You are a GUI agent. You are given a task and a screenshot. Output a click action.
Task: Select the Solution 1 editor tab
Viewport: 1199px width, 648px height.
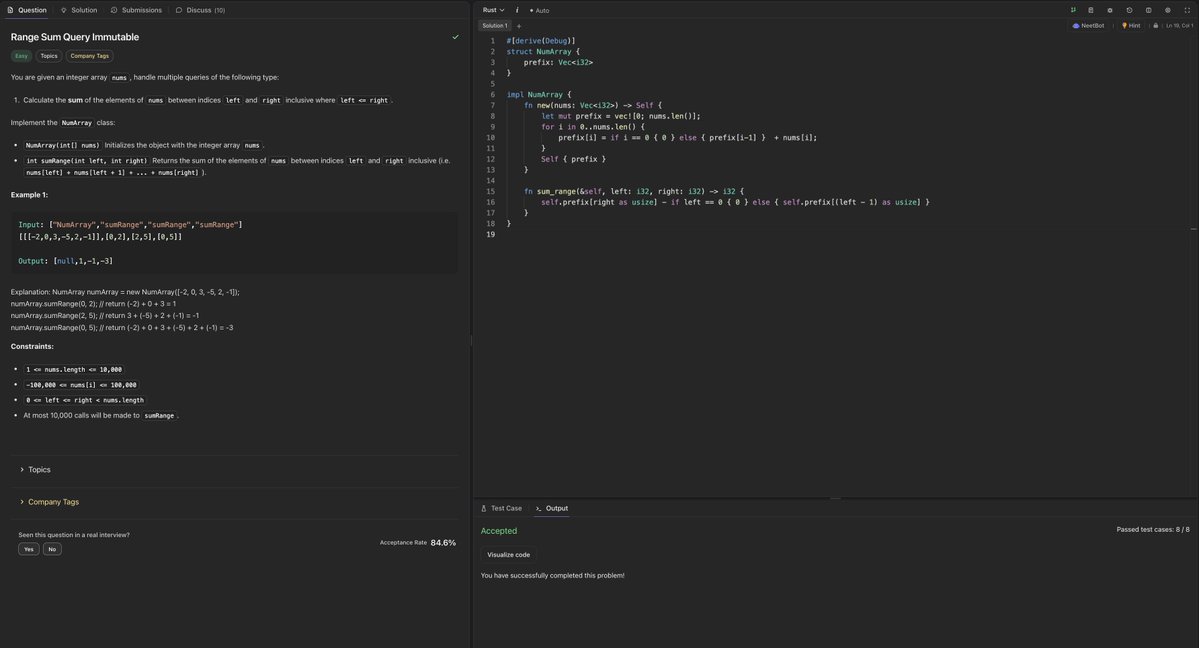tap(495, 26)
